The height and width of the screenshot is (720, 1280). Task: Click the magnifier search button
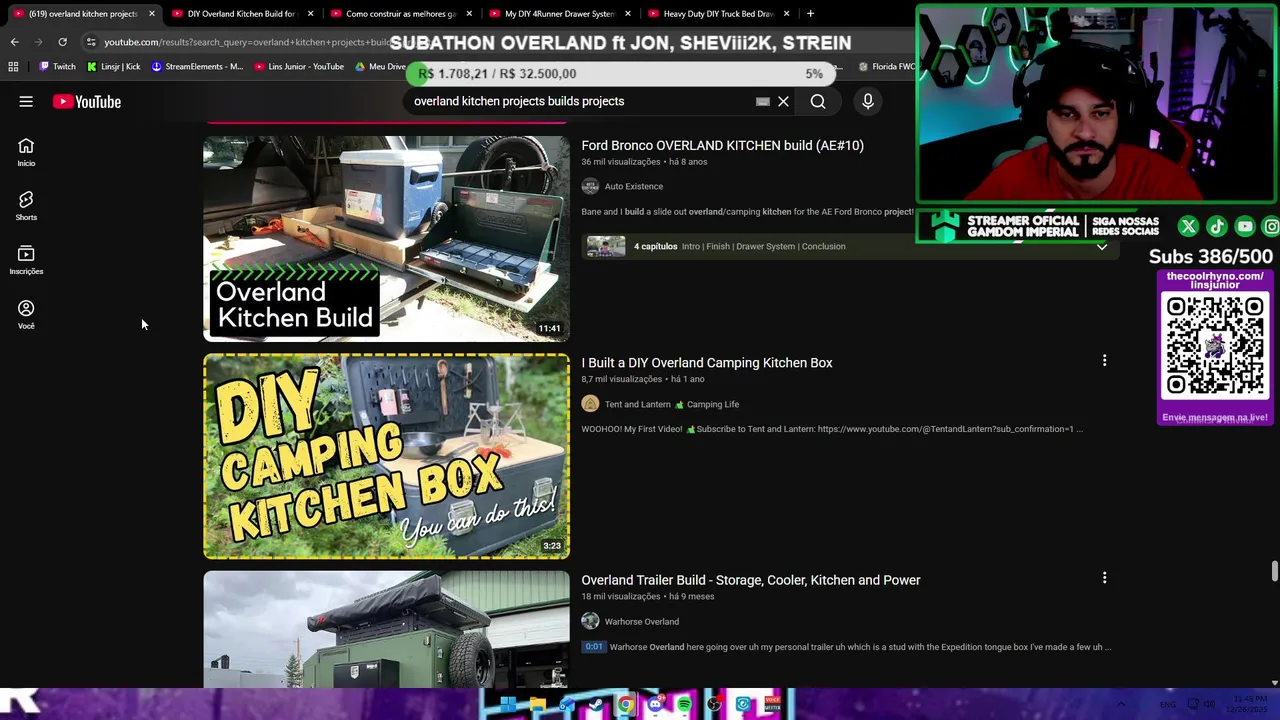click(x=818, y=101)
